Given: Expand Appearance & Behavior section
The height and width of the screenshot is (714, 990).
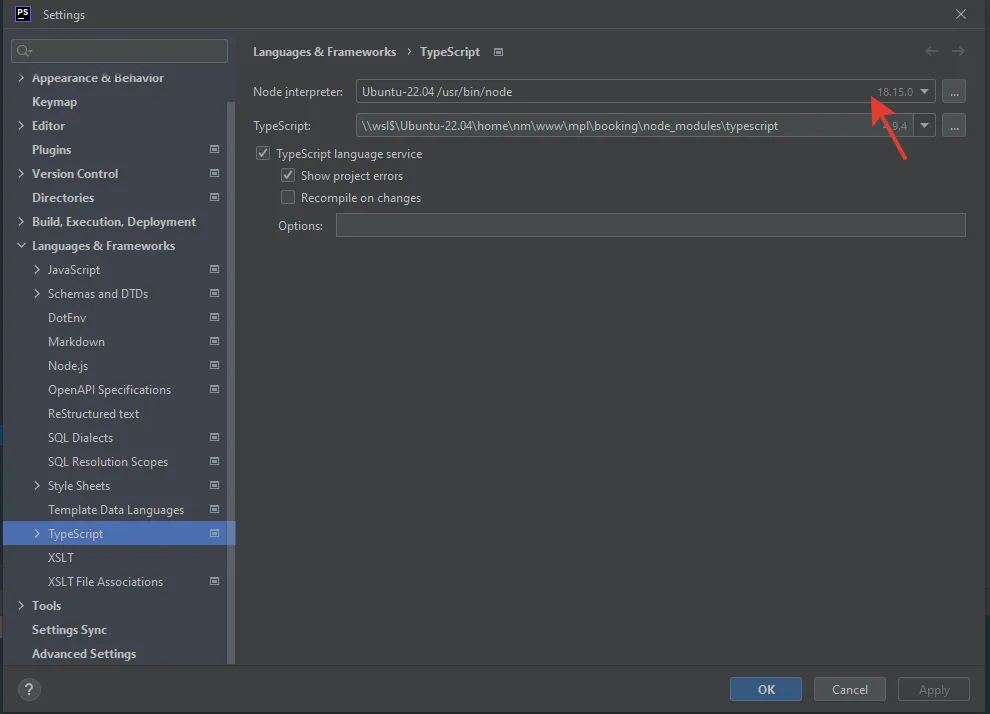Looking at the screenshot, I should pos(21,78).
